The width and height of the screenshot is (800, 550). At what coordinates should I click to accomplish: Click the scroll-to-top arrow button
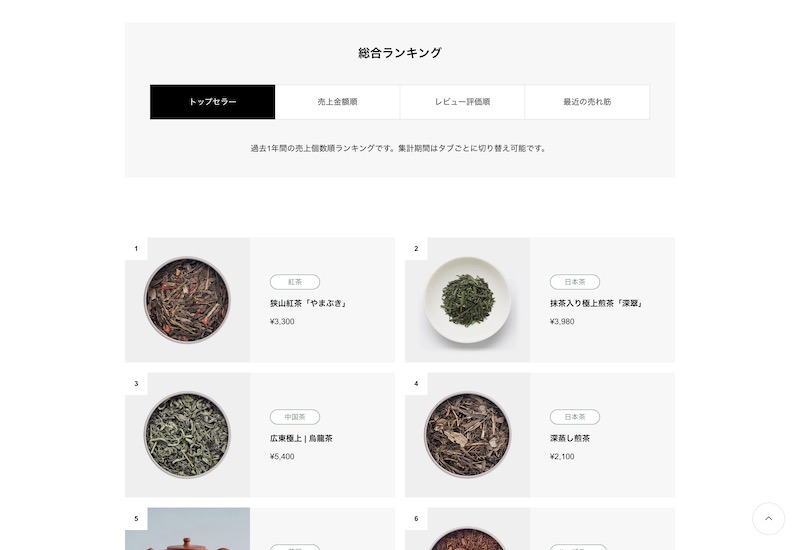point(768,518)
